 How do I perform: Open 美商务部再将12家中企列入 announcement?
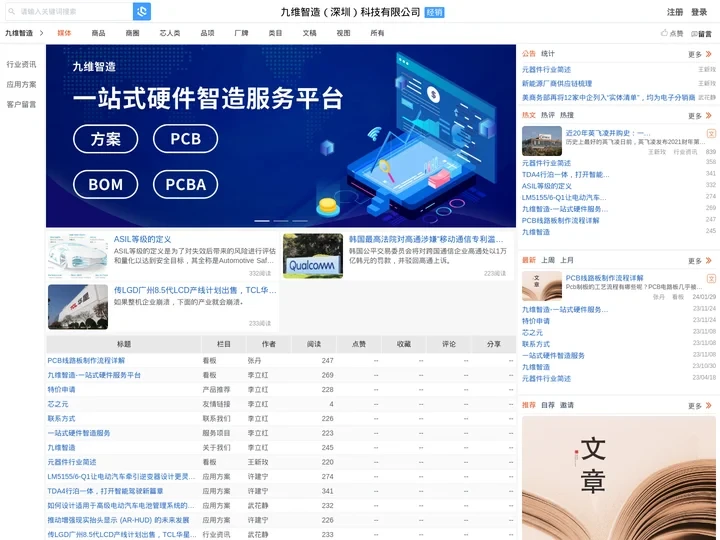click(x=608, y=97)
